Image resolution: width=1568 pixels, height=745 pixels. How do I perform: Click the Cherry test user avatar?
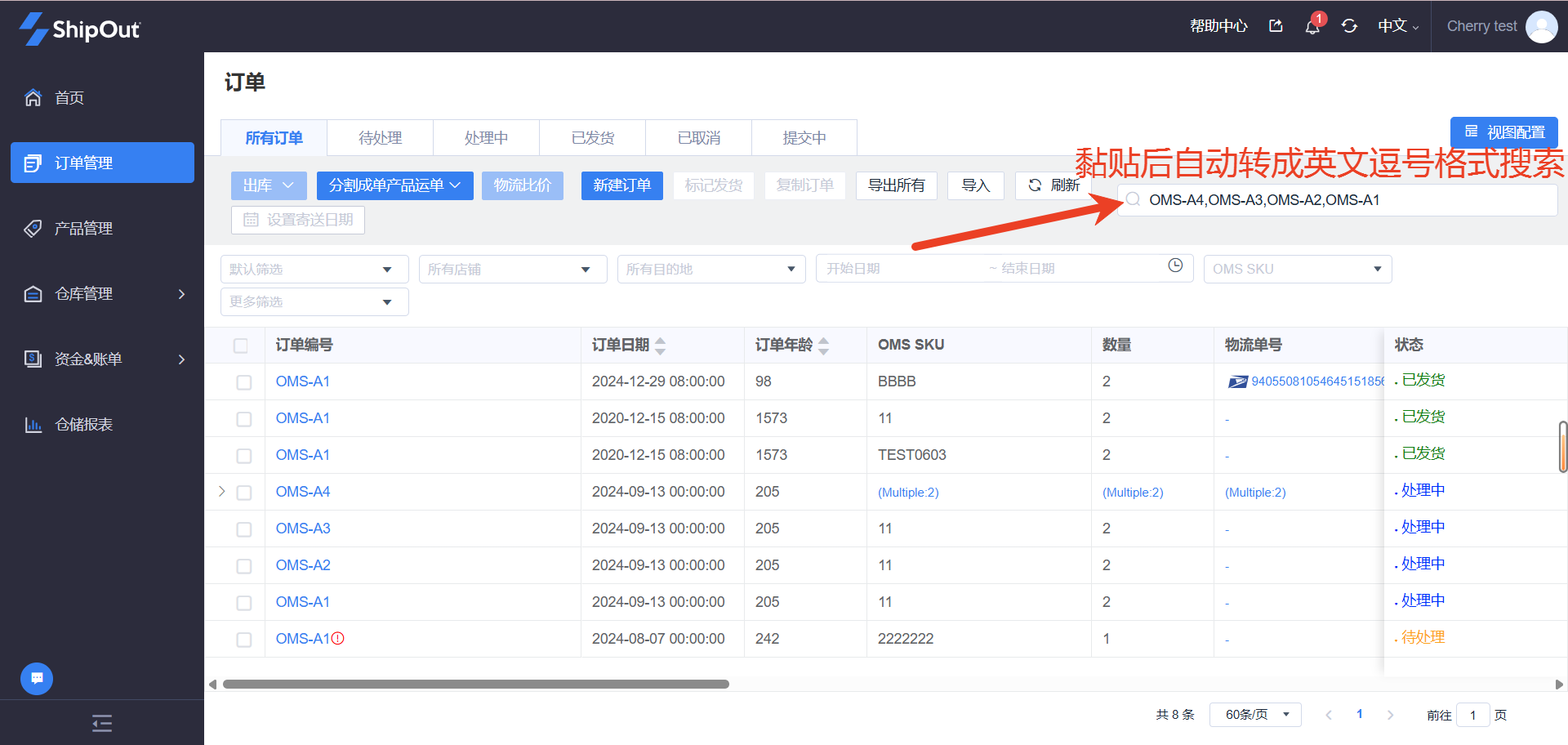(1541, 27)
